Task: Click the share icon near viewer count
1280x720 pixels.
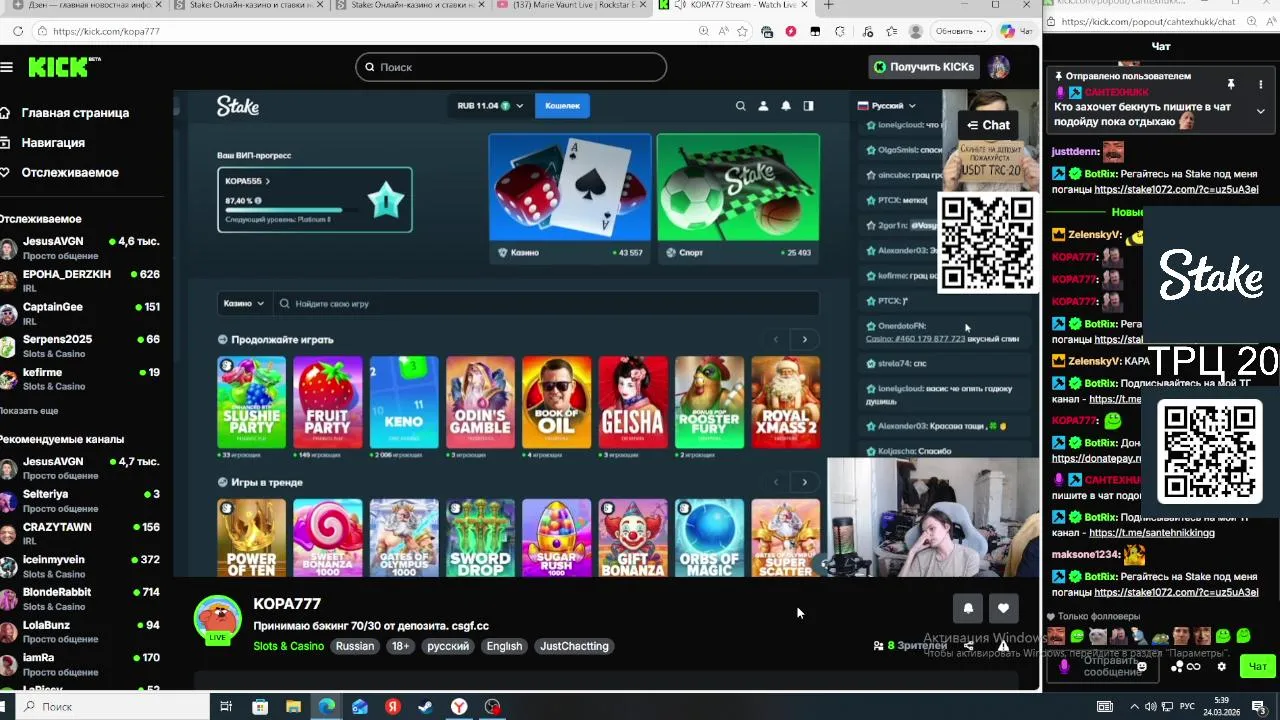Action: [x=968, y=646]
